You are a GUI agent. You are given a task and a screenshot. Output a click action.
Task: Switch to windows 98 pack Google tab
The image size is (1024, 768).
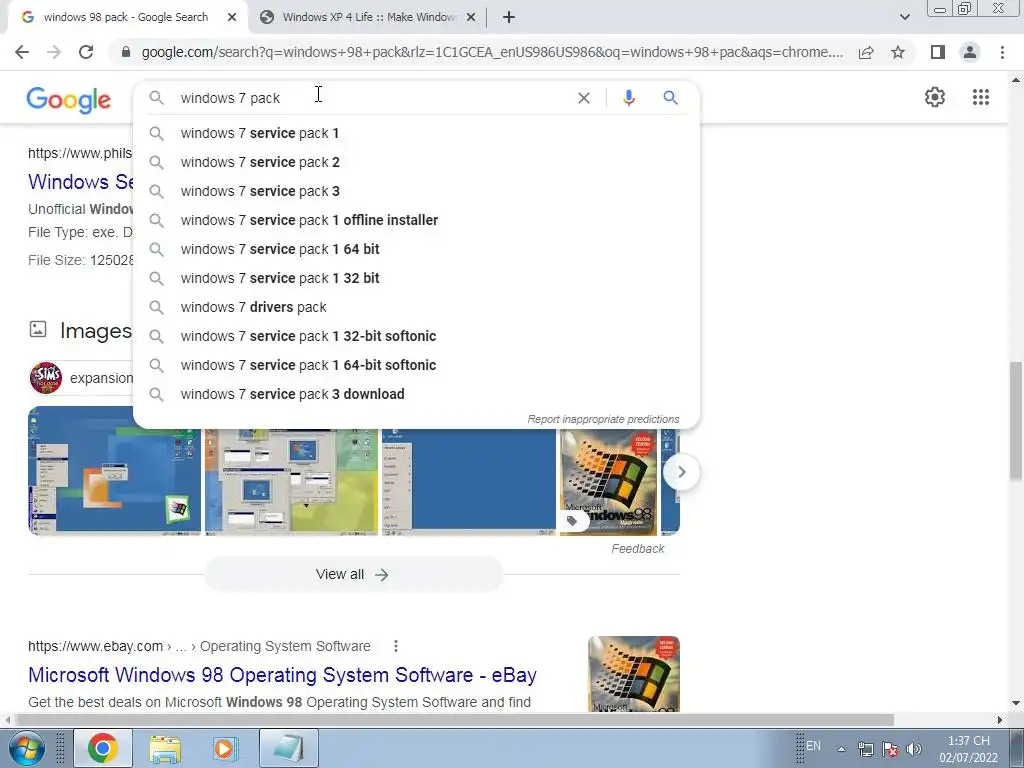[x=127, y=18]
